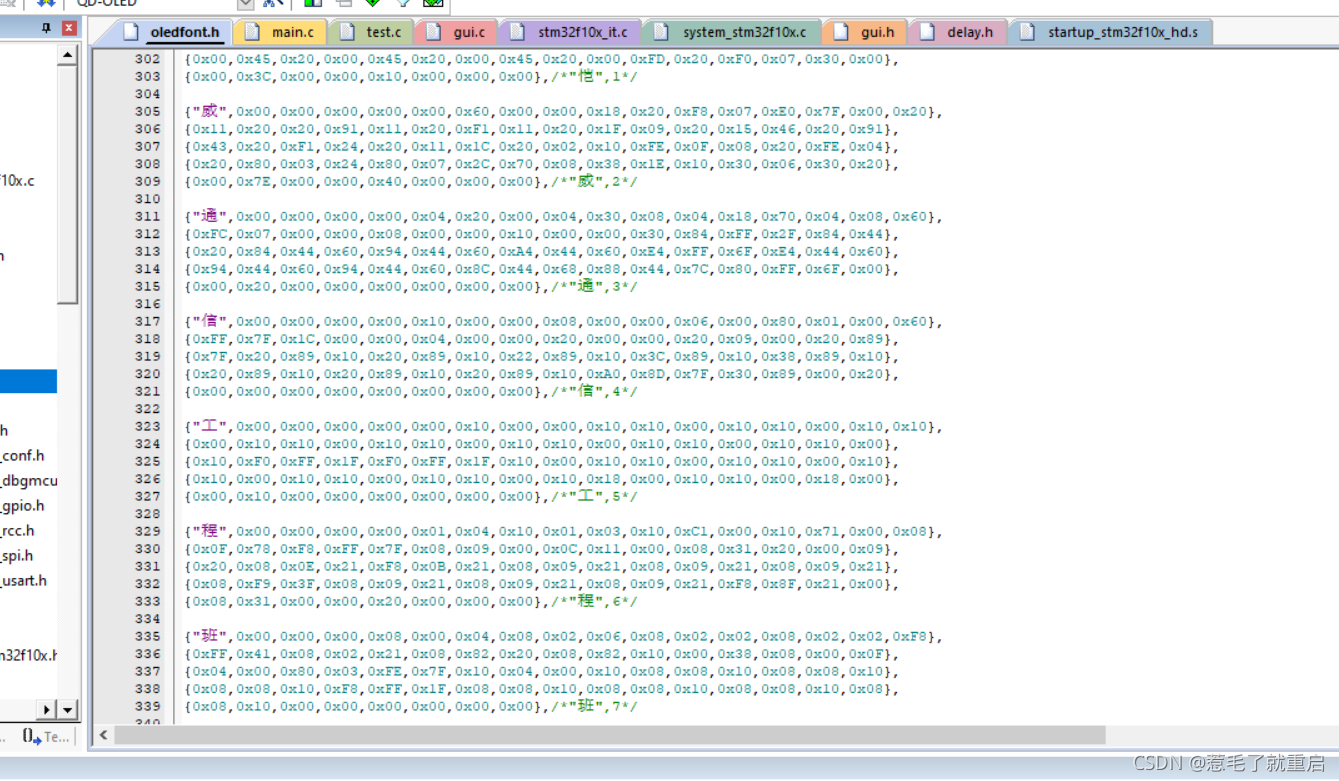Select the file ending in _conf.h
Viewport: 1339px width, 781px height.
click(x=22, y=455)
